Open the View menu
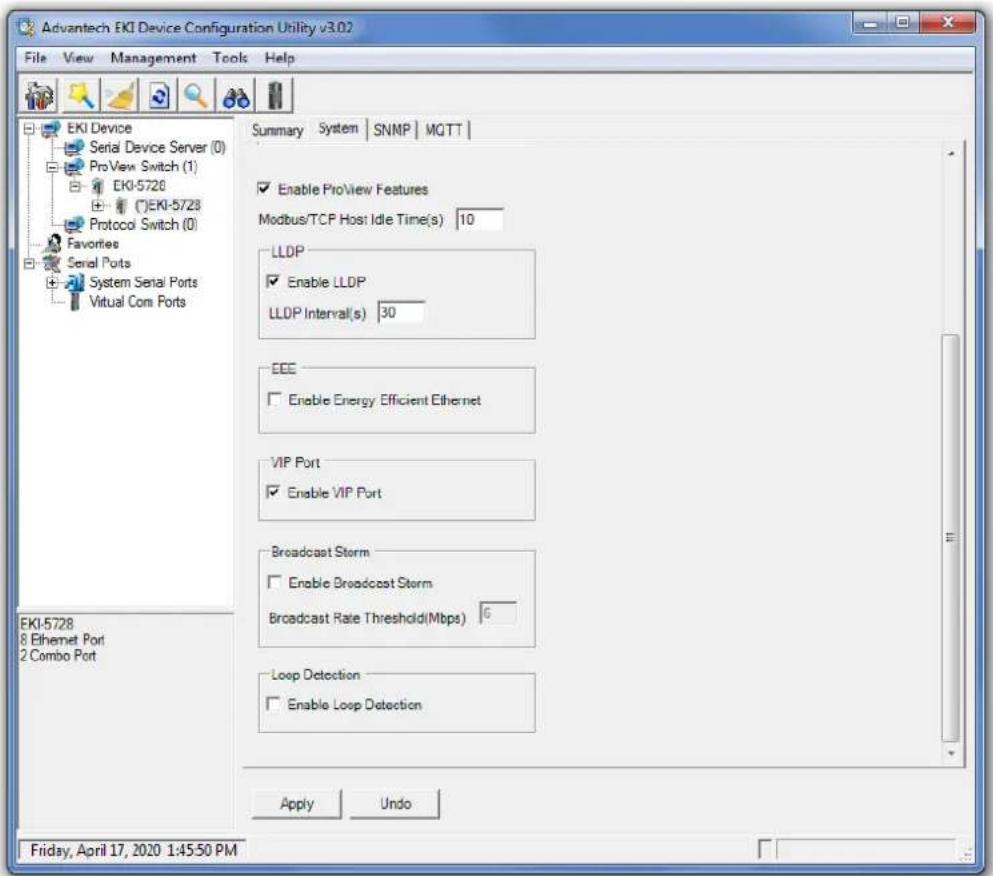This screenshot has height=876, width=993. coord(78,58)
